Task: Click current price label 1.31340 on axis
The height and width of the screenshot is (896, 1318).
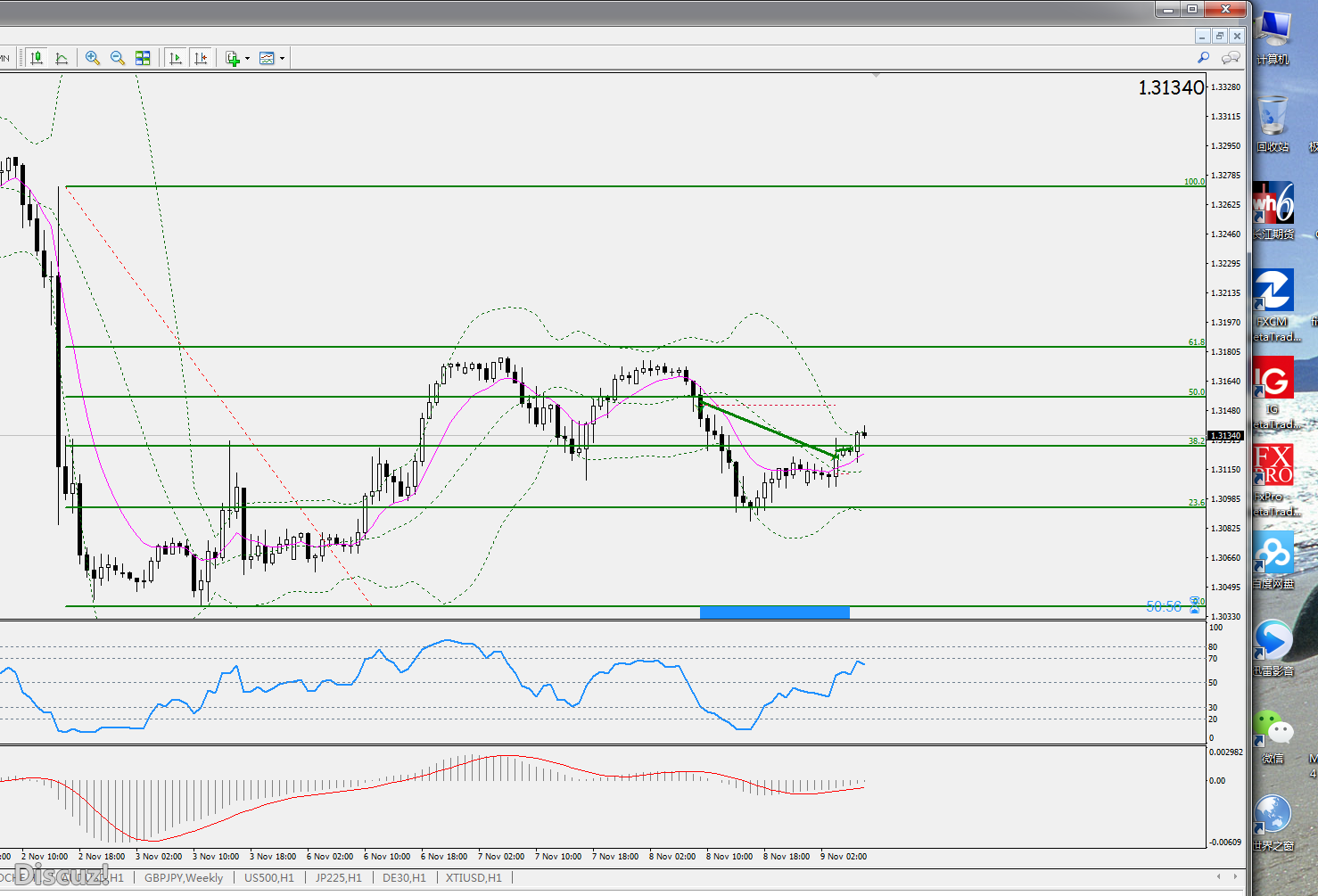Action: click(1226, 436)
